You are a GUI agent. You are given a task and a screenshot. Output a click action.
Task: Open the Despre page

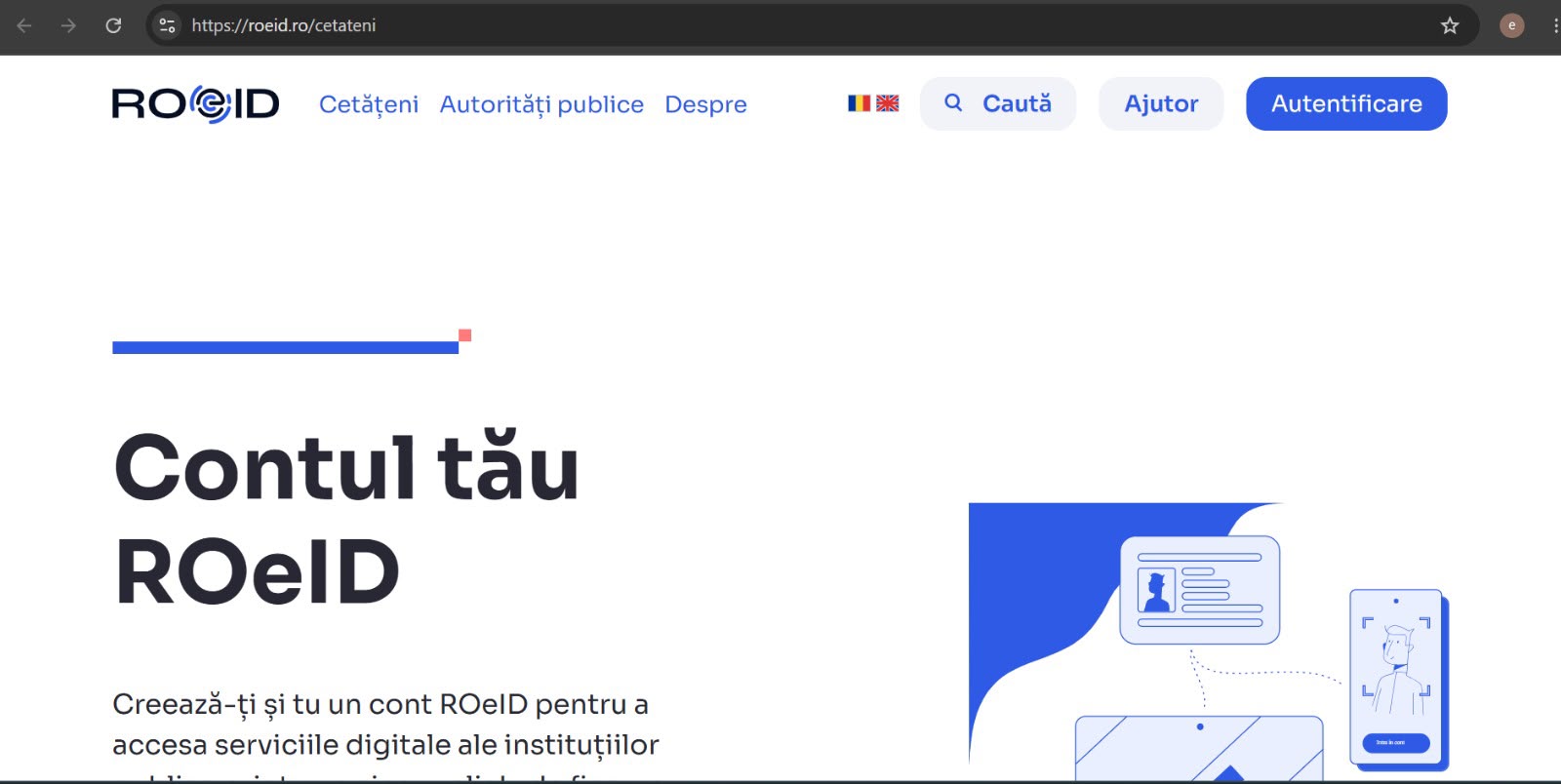705,104
